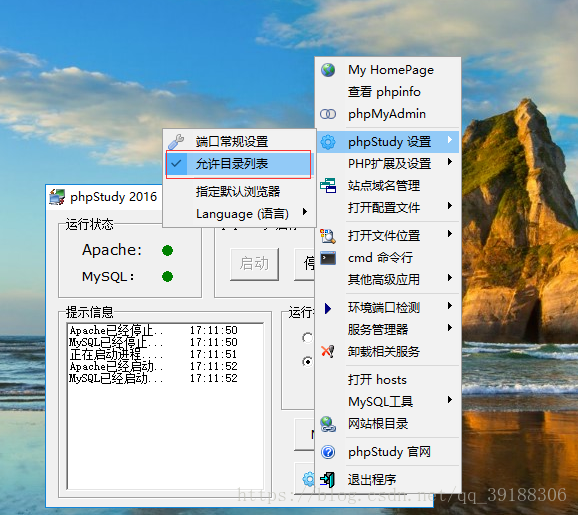Click the 站点域名管理 icon

328,185
